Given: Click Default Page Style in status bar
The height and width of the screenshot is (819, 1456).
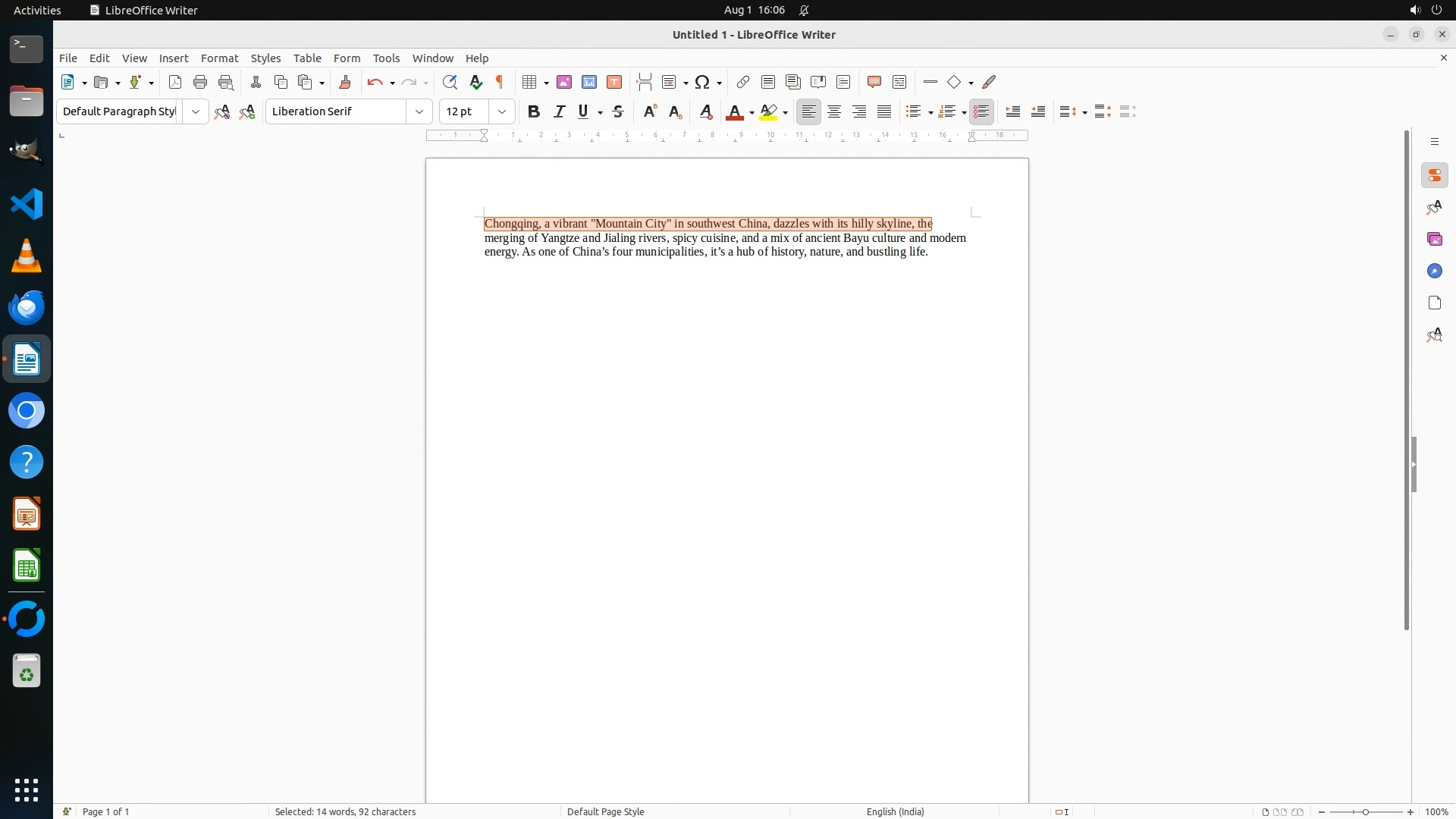Looking at the screenshot, I should pyautogui.click(x=605, y=811).
